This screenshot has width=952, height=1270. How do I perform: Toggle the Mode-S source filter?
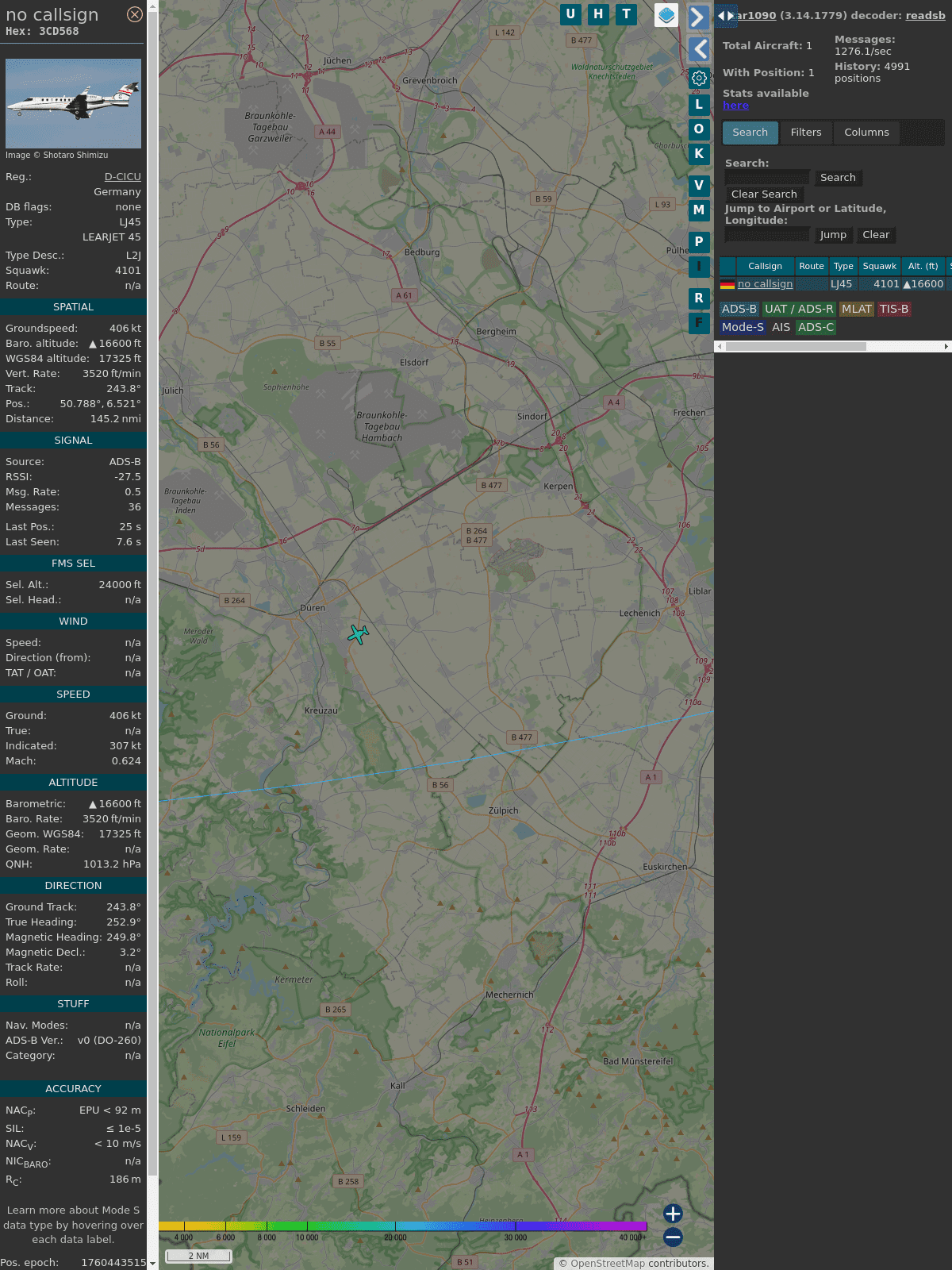click(743, 328)
